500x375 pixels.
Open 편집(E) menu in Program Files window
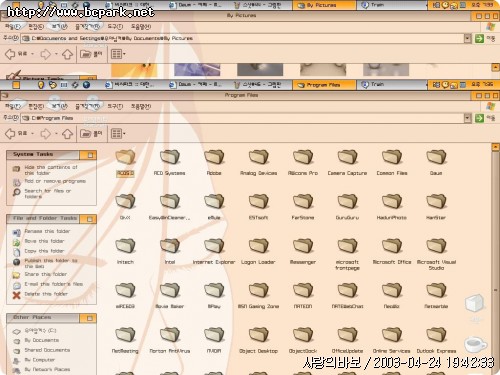click(36, 106)
